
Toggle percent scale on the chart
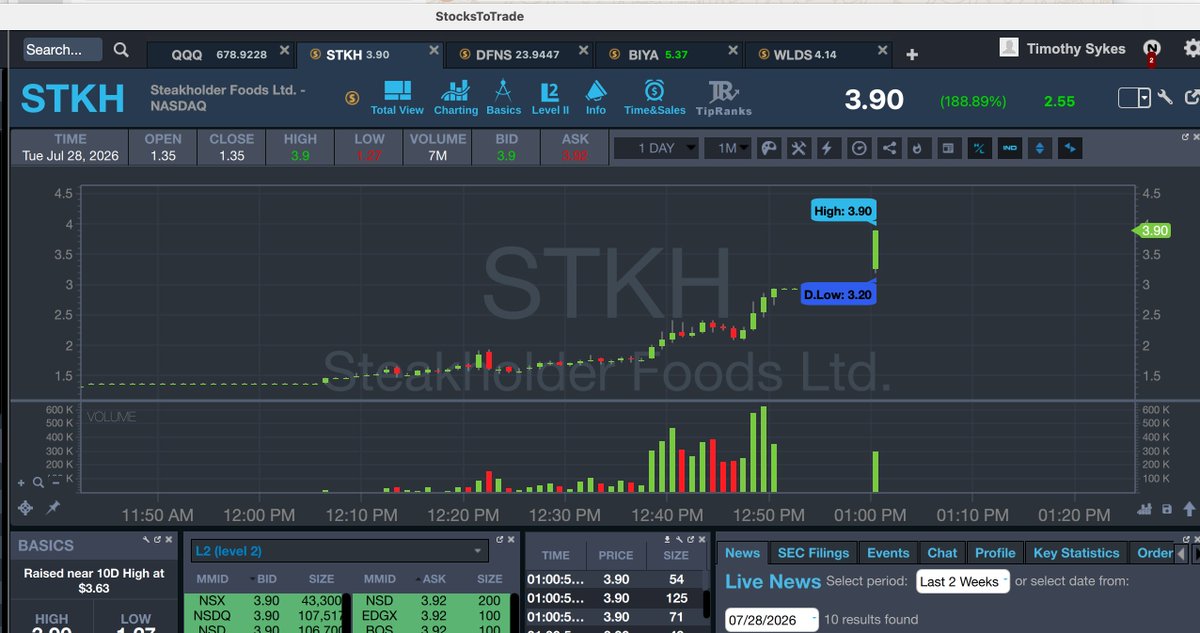pos(980,148)
